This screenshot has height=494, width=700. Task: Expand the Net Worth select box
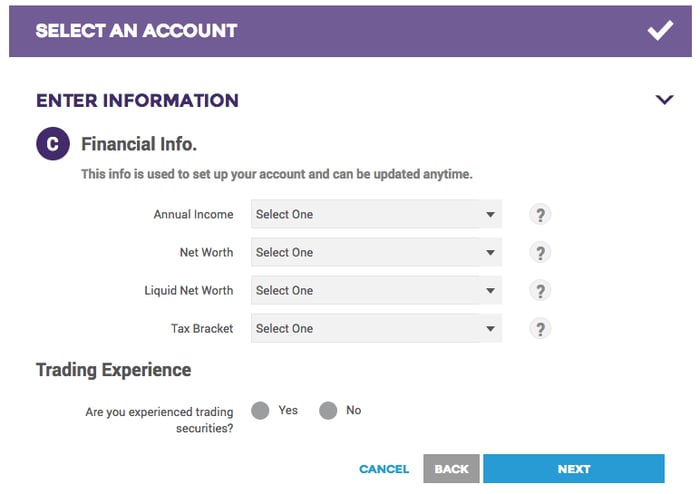point(376,252)
